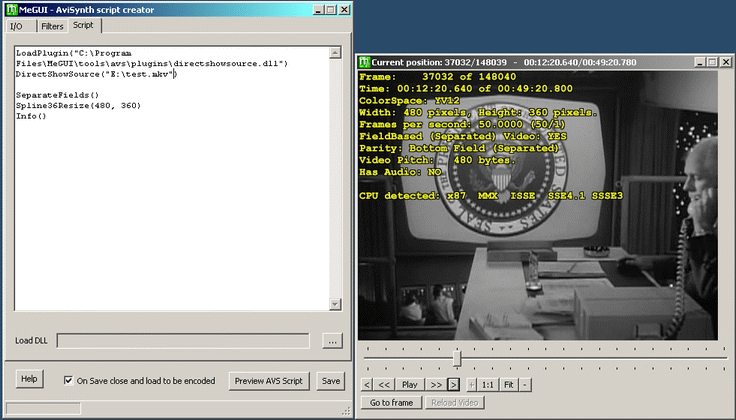Click the Help button
Viewport: 736px width, 420px height.
pyautogui.click(x=29, y=379)
